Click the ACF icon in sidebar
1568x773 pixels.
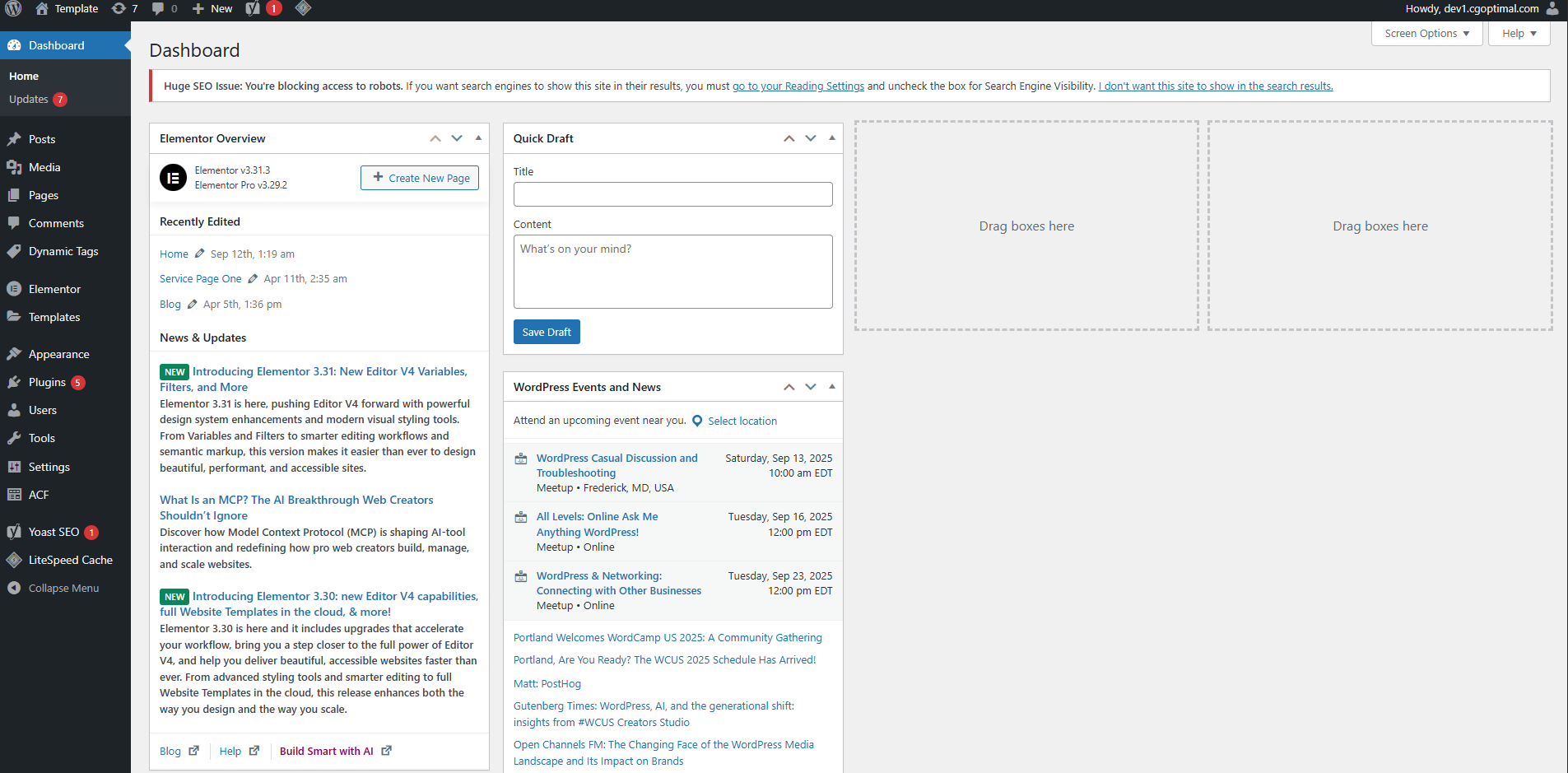tap(14, 495)
